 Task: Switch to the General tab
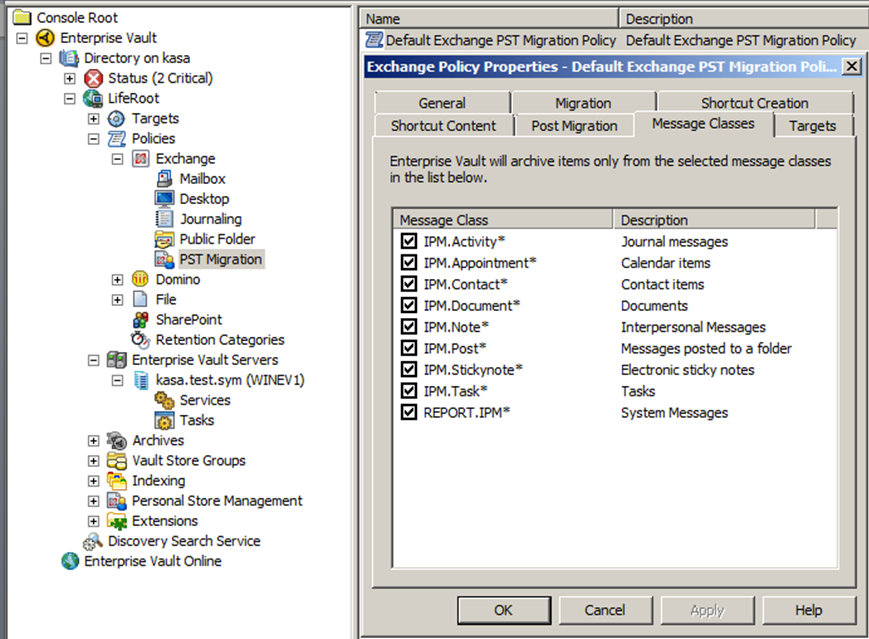pyautogui.click(x=442, y=103)
